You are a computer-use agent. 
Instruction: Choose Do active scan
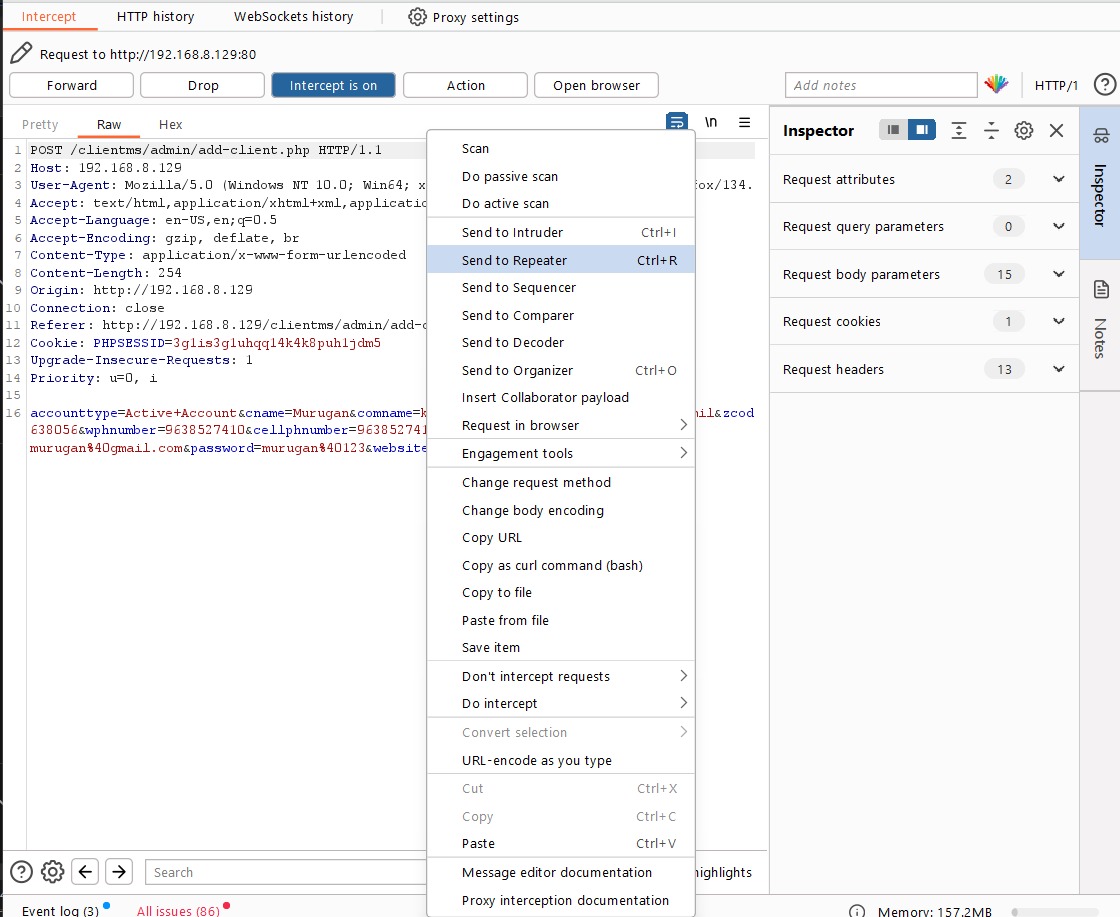(x=561, y=204)
